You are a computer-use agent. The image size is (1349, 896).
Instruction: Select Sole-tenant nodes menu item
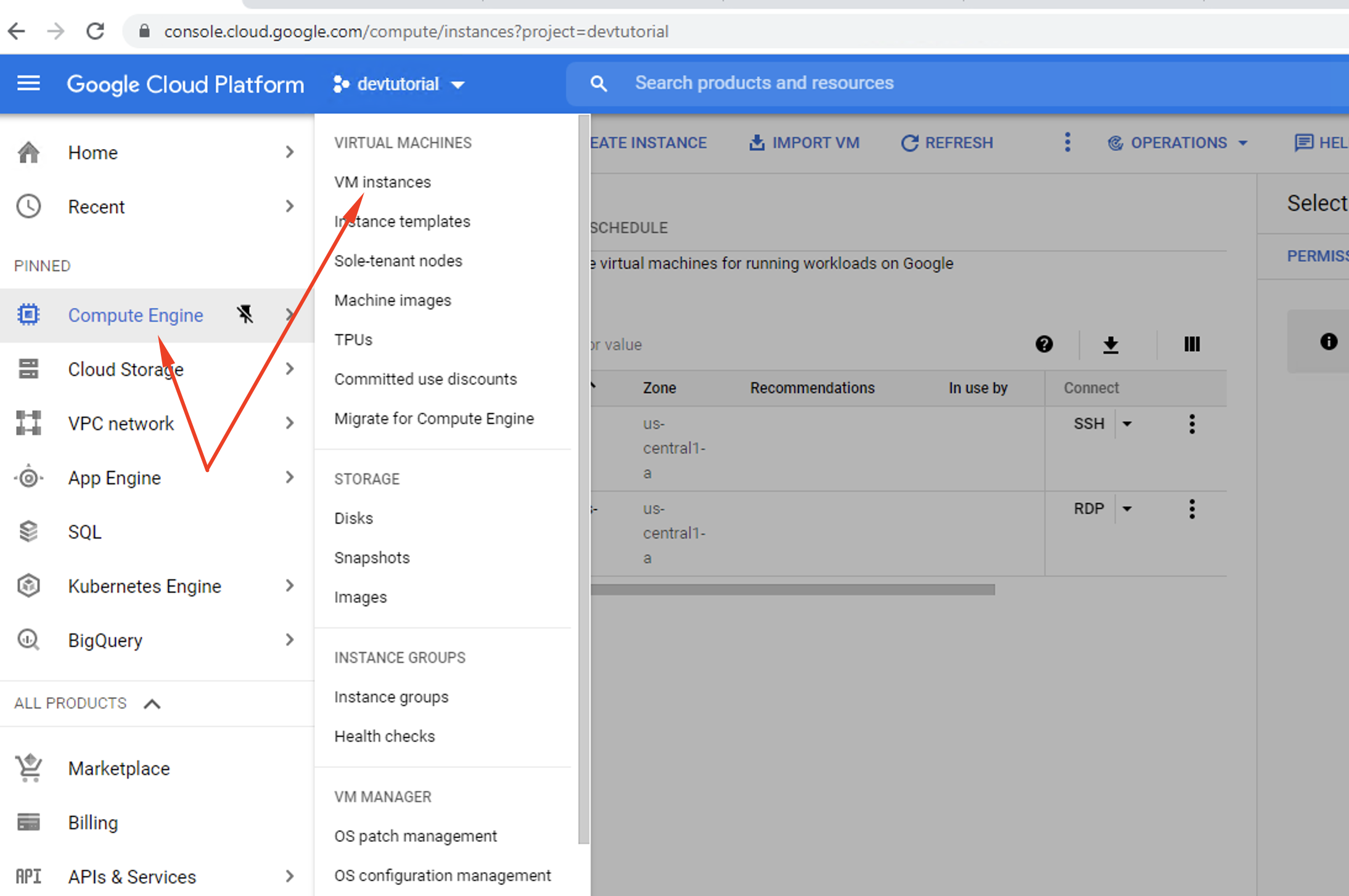point(398,261)
